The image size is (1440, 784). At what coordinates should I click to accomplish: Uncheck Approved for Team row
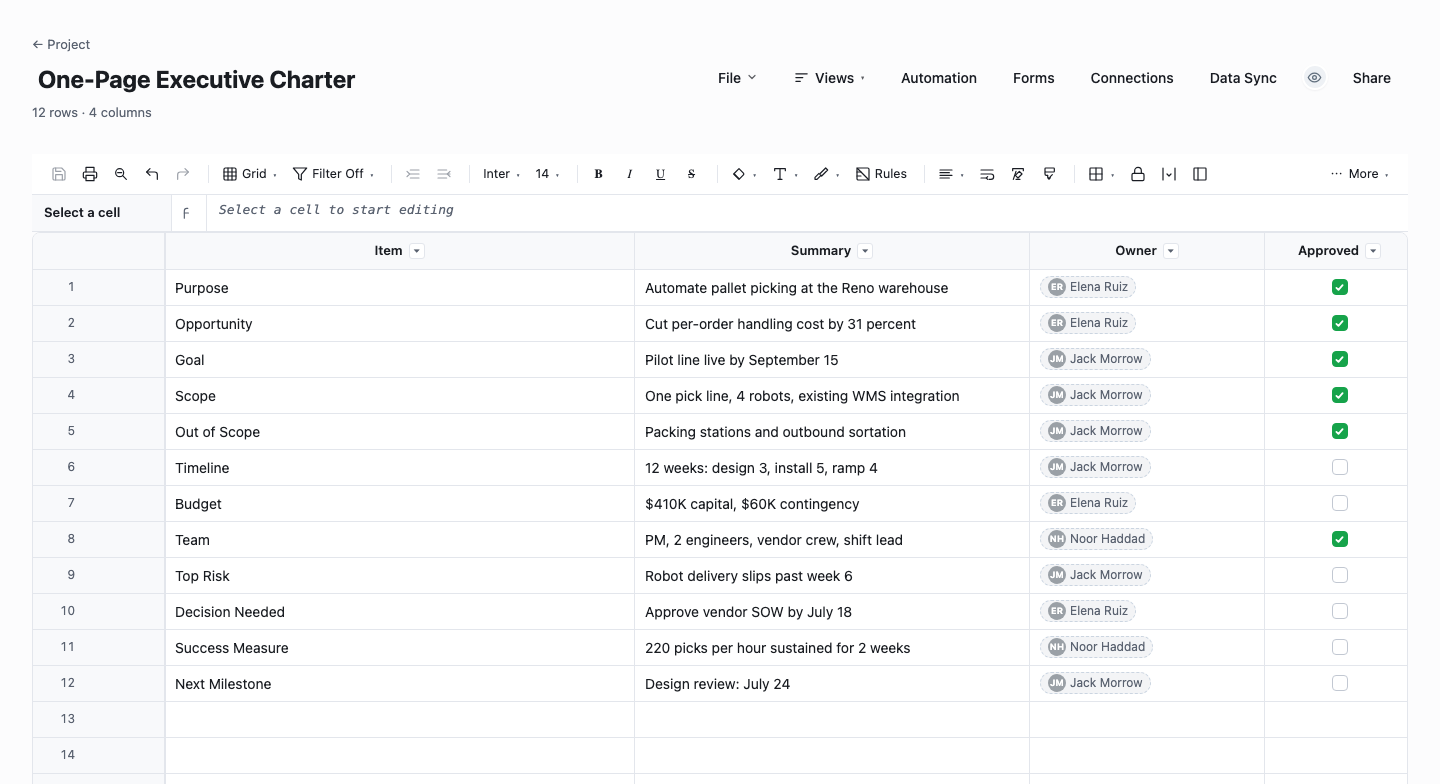[x=1340, y=539]
